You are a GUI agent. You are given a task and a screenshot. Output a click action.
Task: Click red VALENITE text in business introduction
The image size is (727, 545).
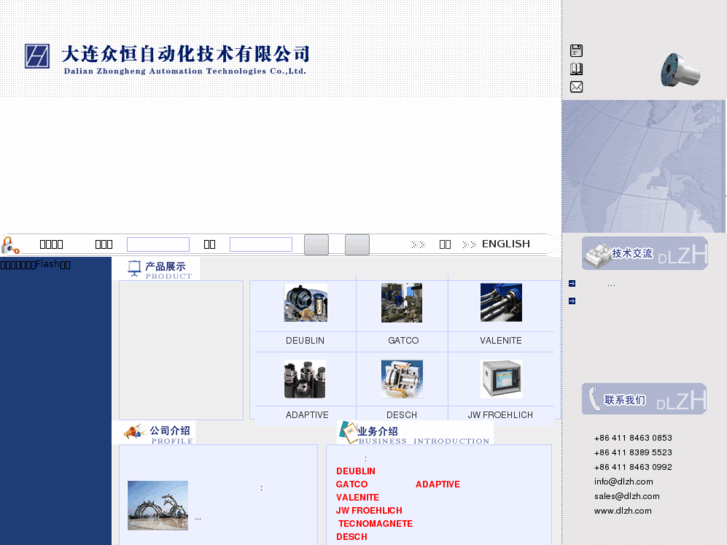[357, 497]
